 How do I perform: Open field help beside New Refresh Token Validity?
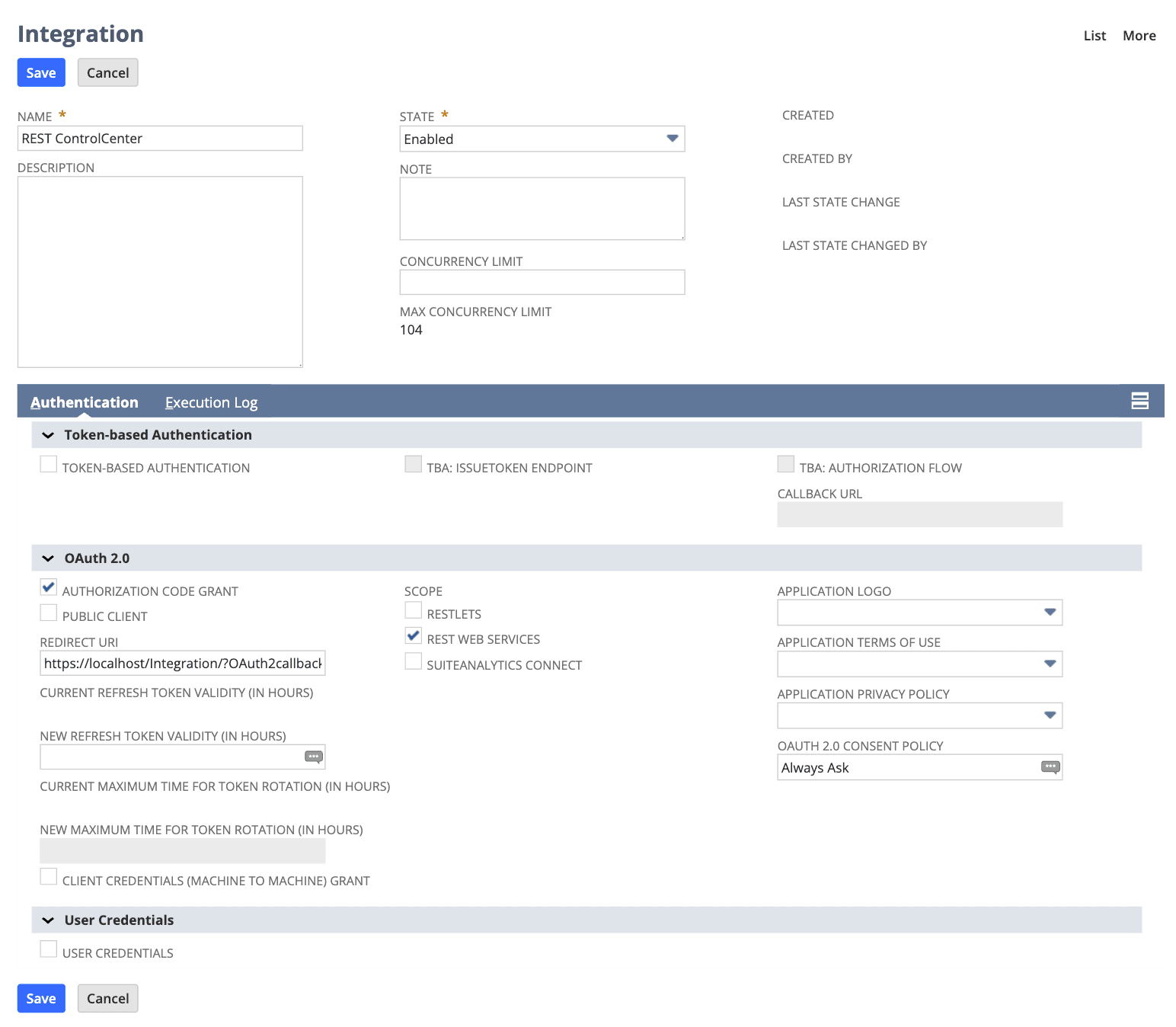point(313,757)
